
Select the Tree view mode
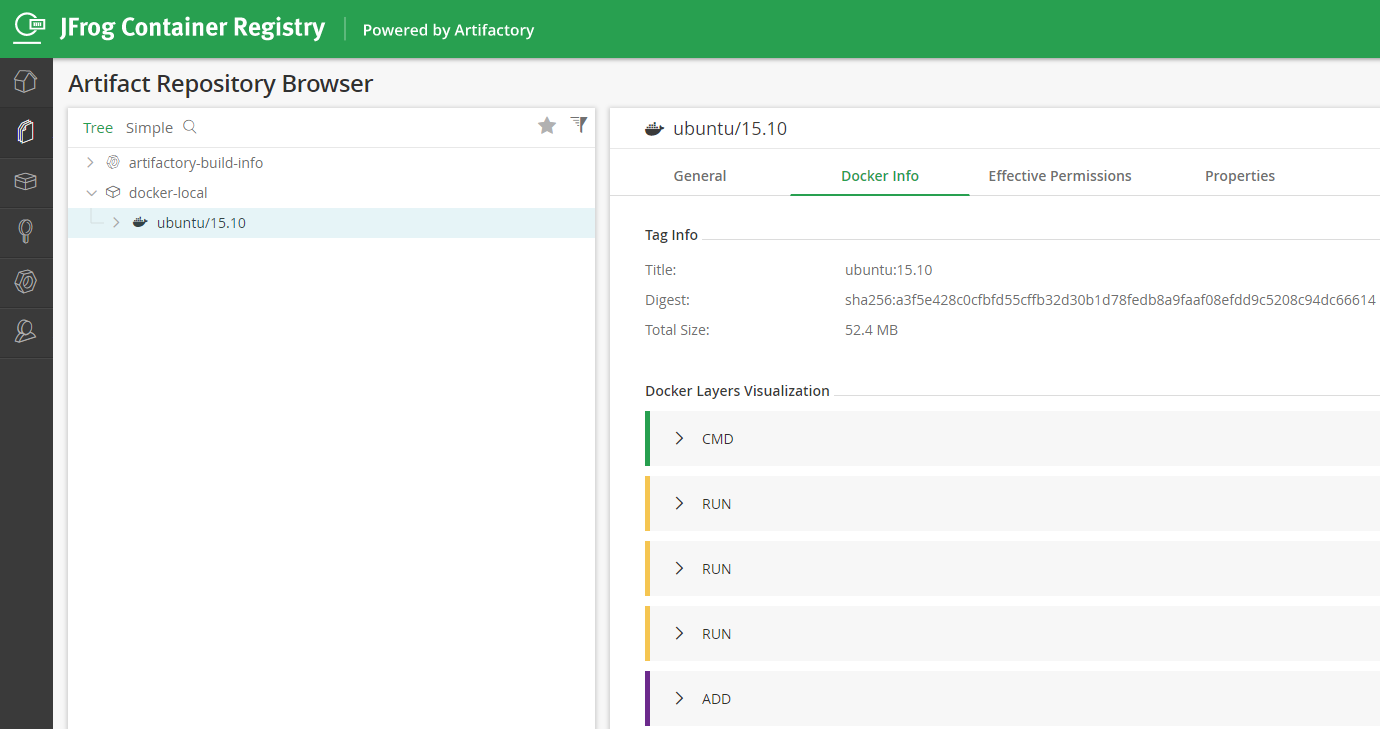pyautogui.click(x=98, y=128)
